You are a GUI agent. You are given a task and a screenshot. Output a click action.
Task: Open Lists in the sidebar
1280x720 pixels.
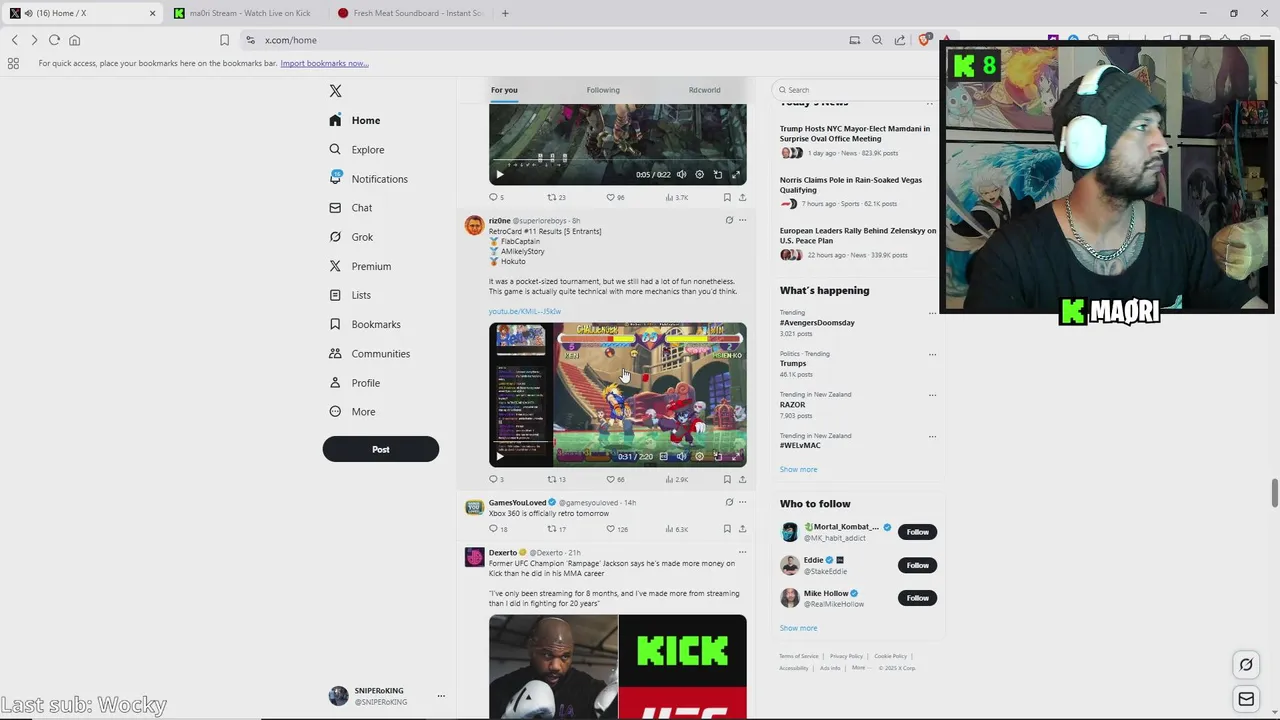click(350, 295)
